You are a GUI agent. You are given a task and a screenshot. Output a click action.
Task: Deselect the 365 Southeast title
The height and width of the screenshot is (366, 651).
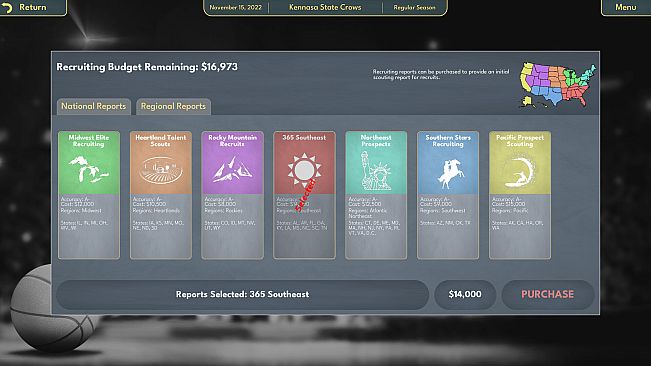coord(304,137)
